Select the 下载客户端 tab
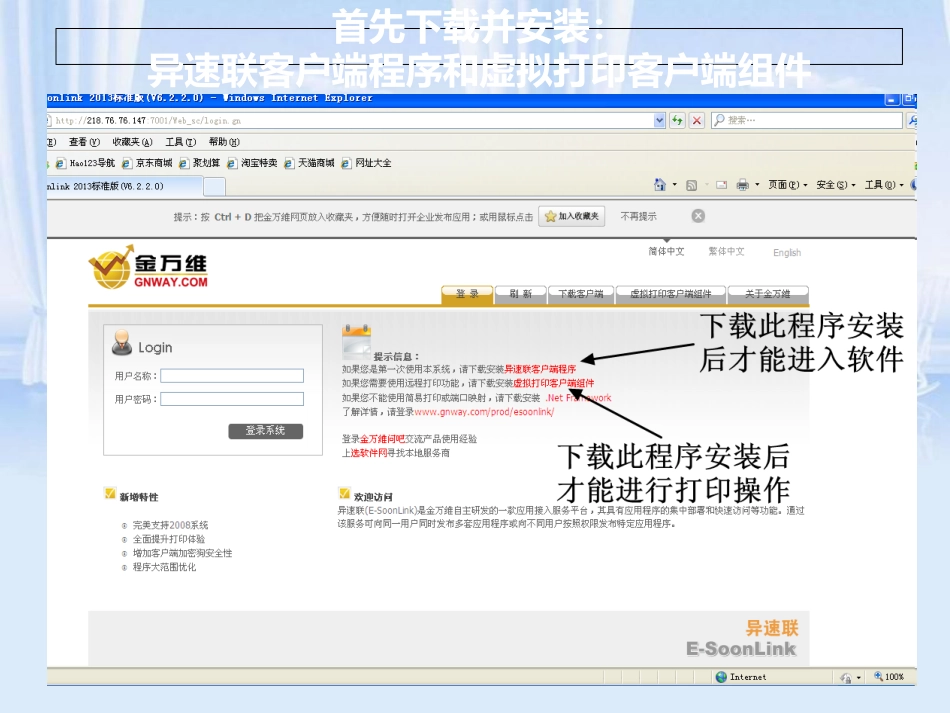Image resolution: width=950 pixels, height=713 pixels. [x=581, y=294]
